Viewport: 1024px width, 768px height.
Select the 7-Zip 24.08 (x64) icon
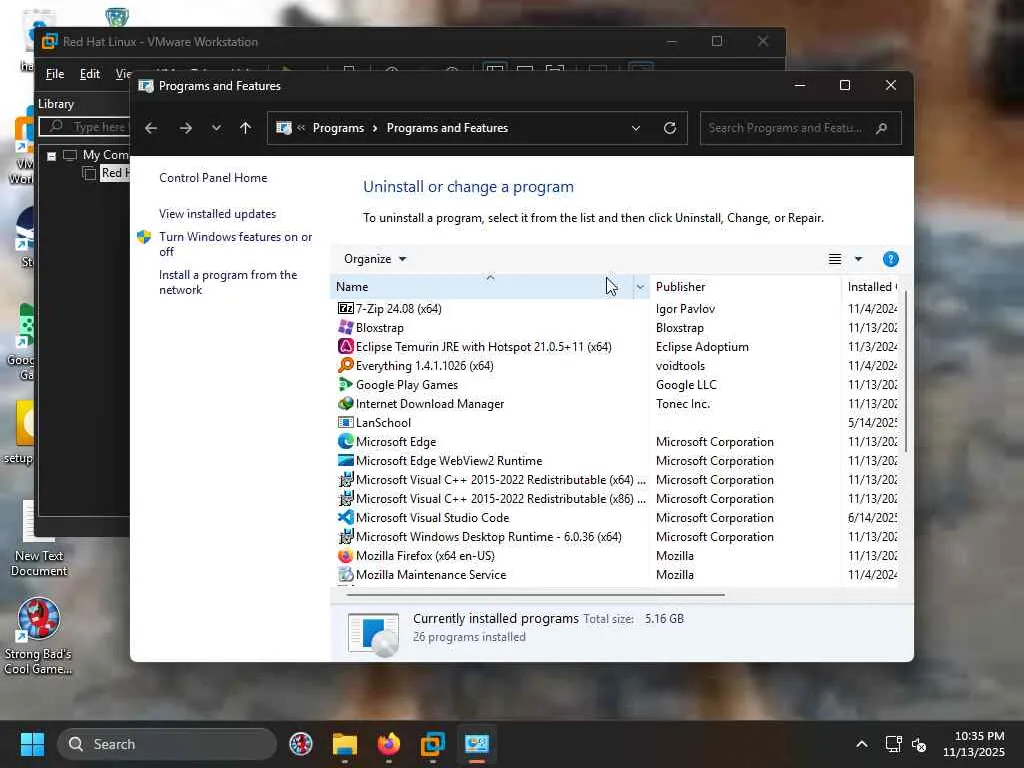[345, 308]
